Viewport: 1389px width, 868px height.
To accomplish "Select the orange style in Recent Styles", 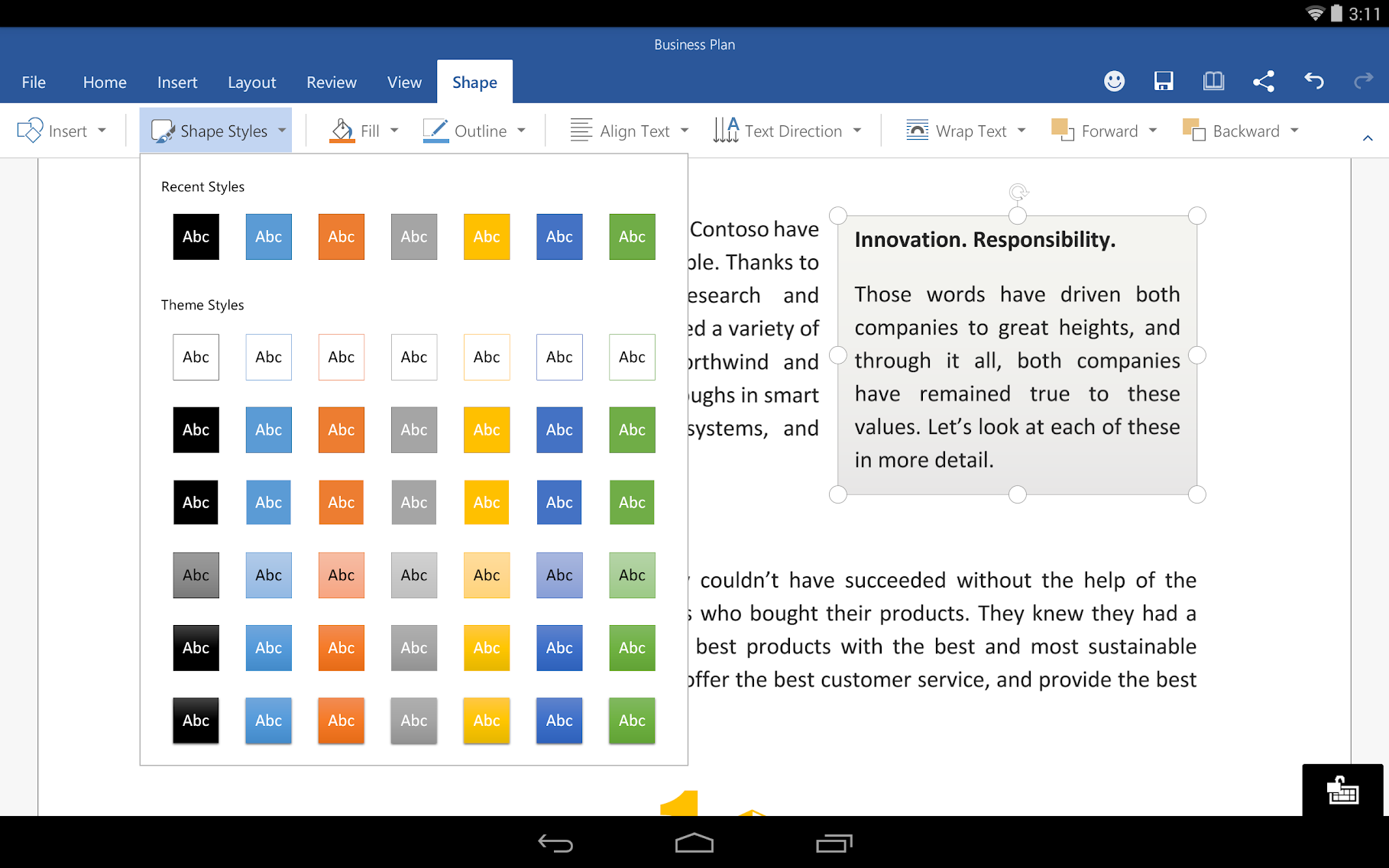I will pos(341,237).
